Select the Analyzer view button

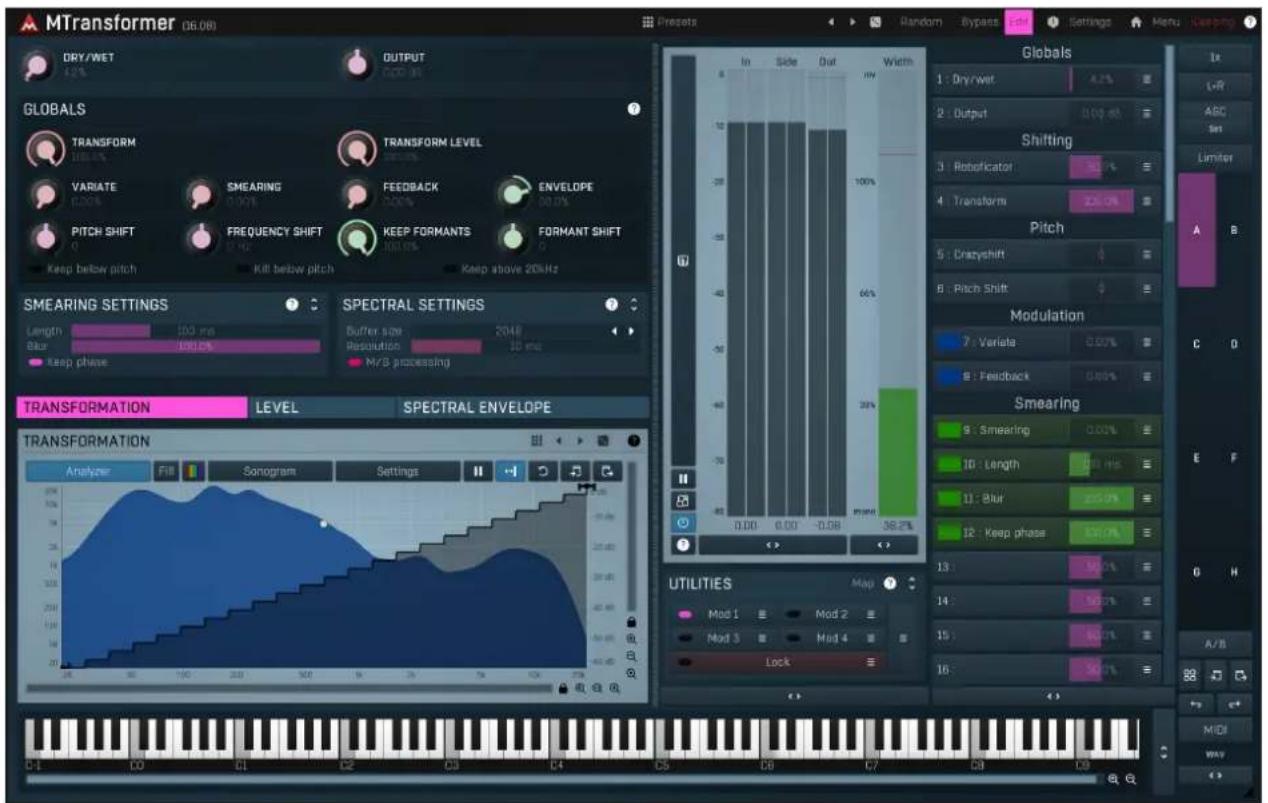(88, 471)
